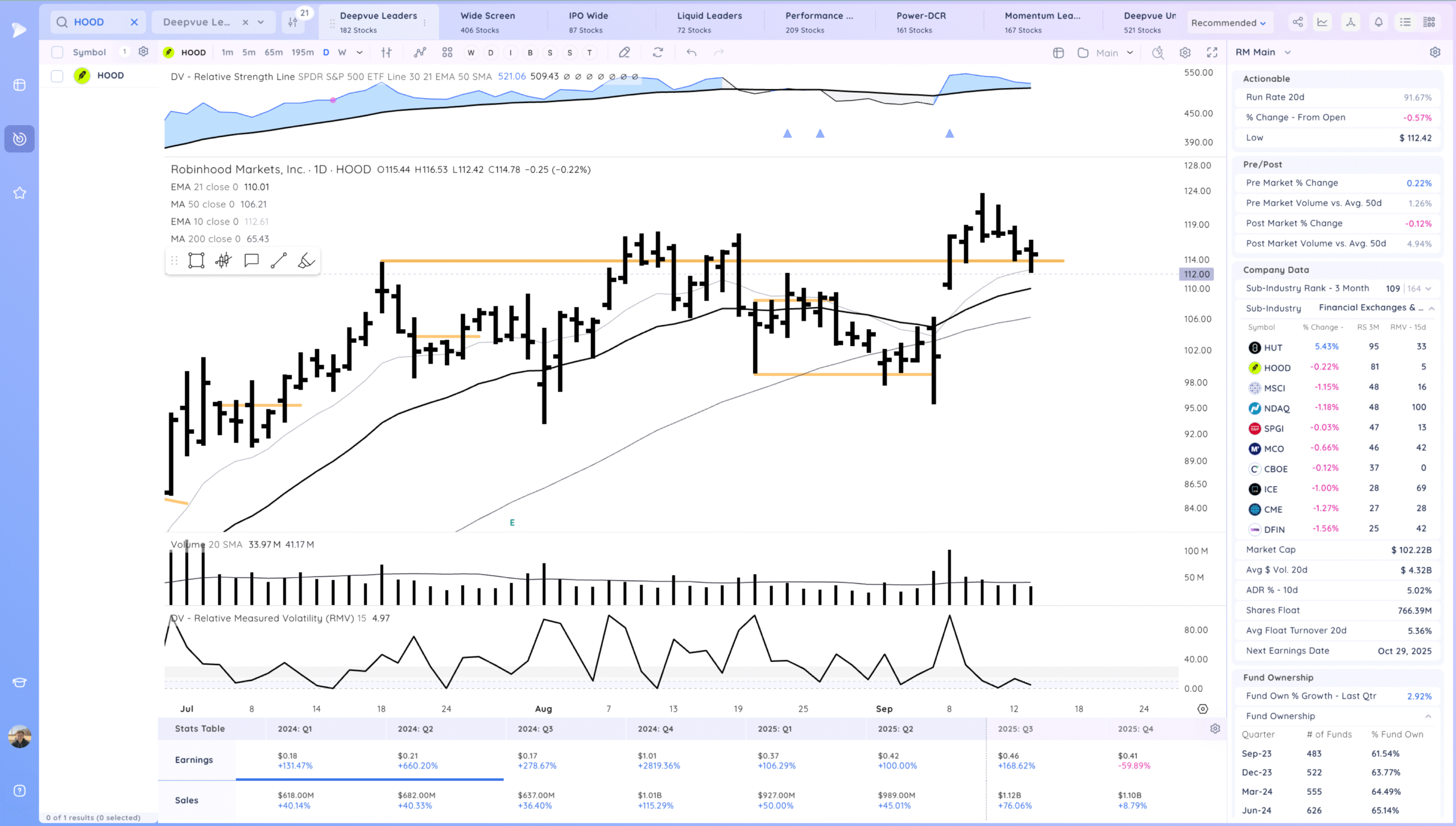Click the four-squares layout icon
1456x826 pixels.
point(448,52)
